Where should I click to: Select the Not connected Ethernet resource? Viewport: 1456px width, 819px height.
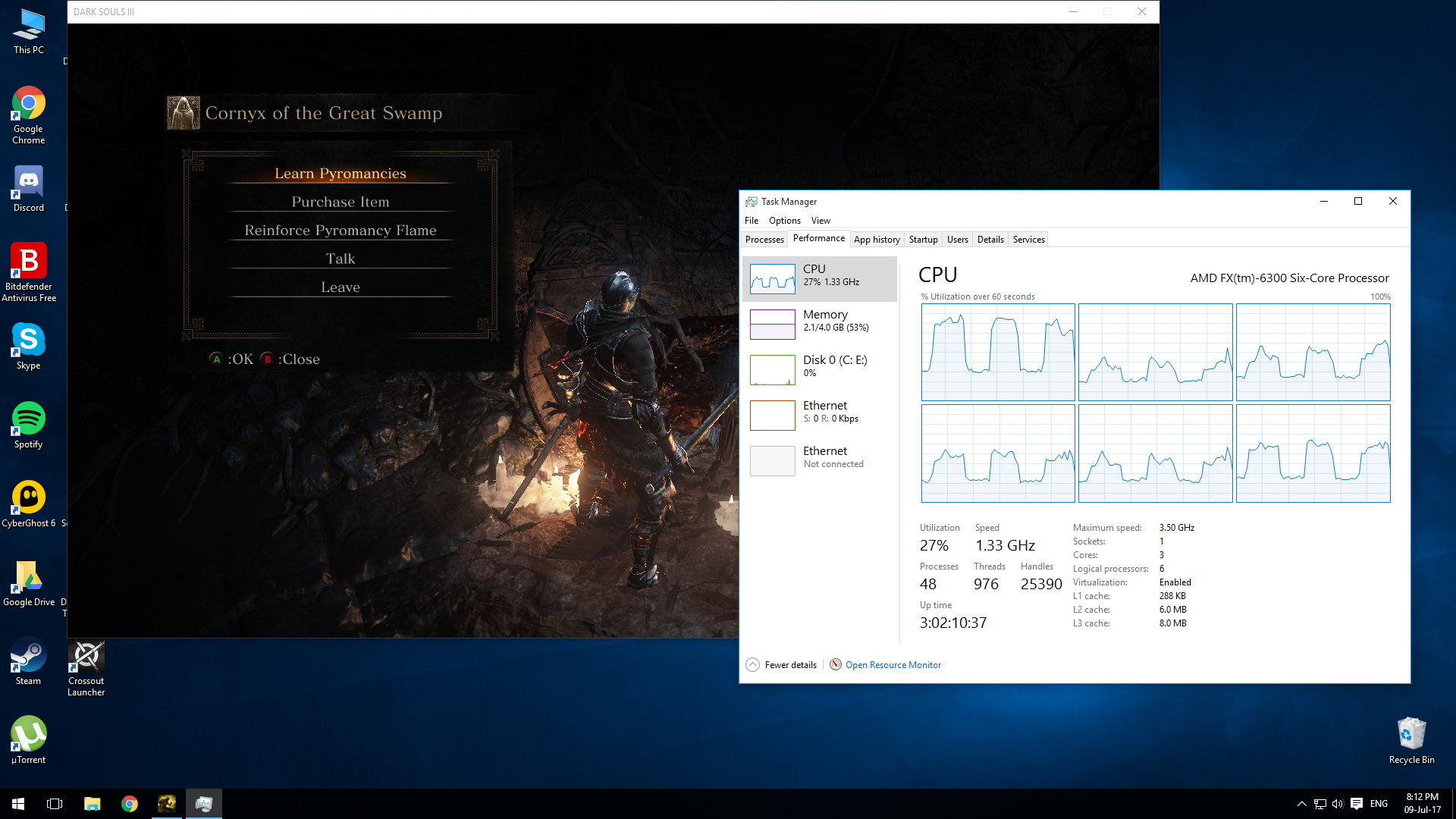click(820, 460)
